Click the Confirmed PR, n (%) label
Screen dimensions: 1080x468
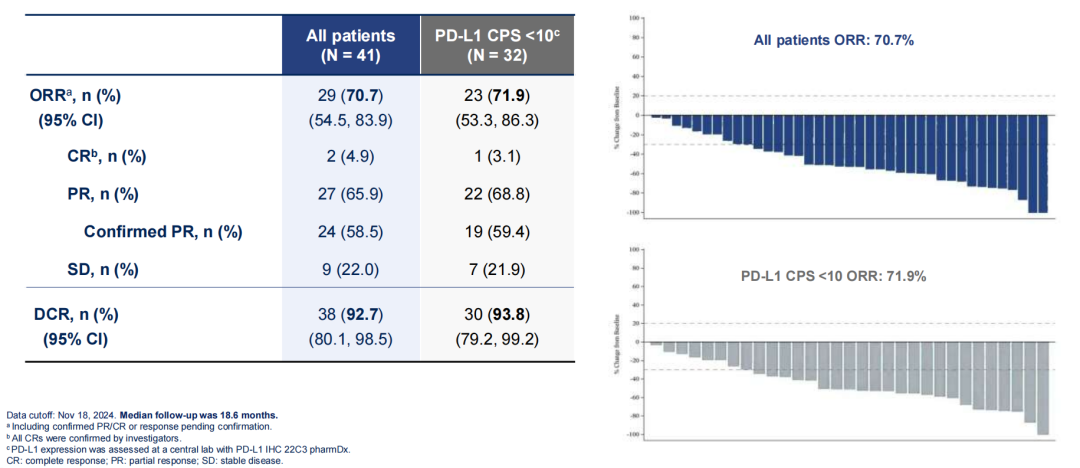coord(163,231)
